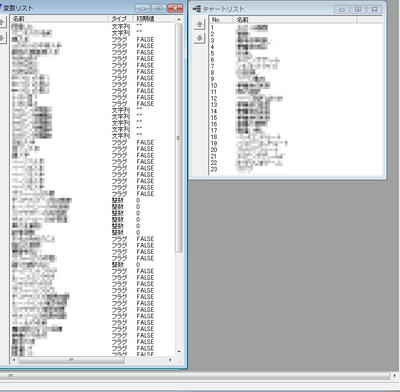The height and width of the screenshot is (392, 400).
Task: Sort variable list by 初期値 column header
Action: point(154,19)
